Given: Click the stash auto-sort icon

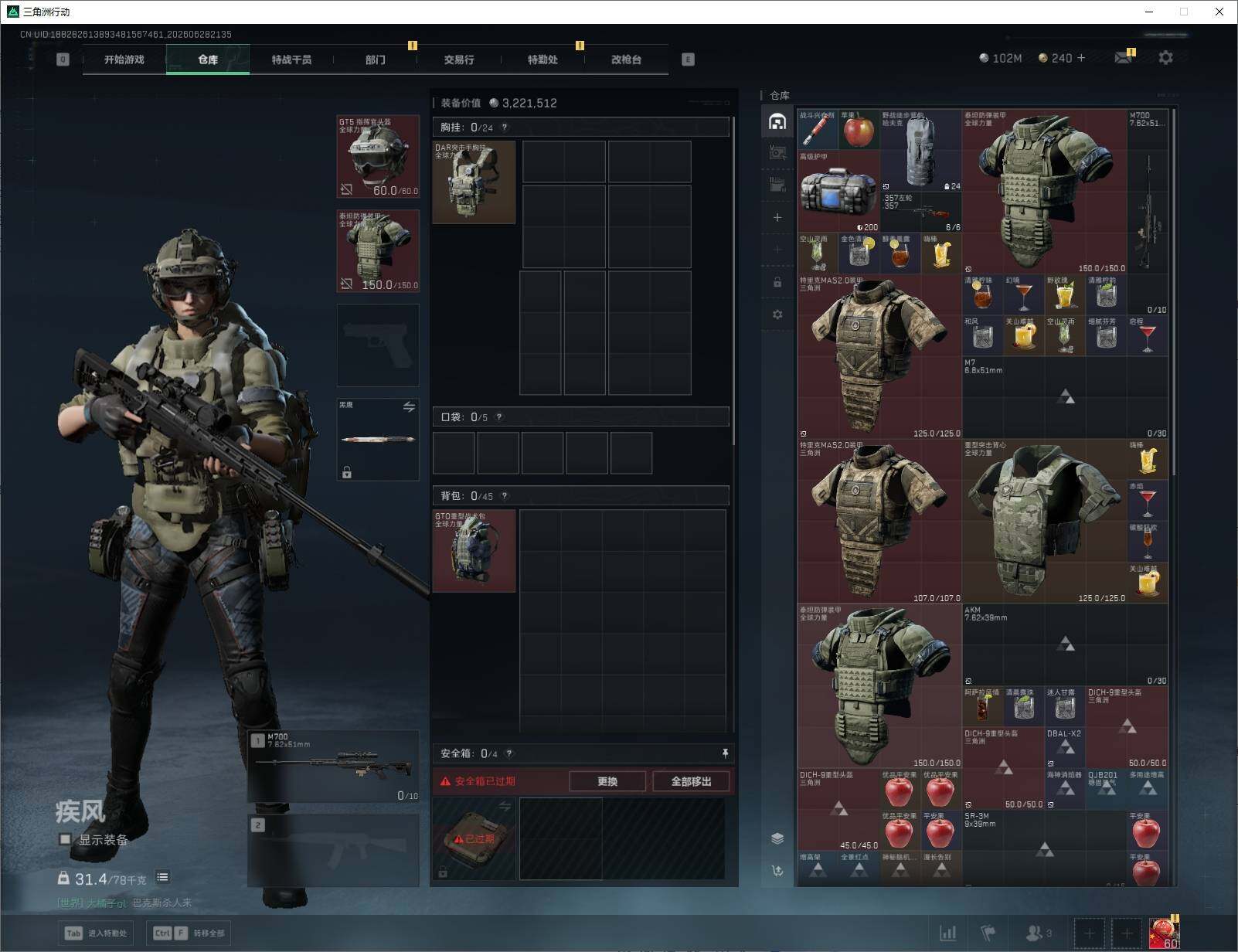Looking at the screenshot, I should [x=777, y=871].
